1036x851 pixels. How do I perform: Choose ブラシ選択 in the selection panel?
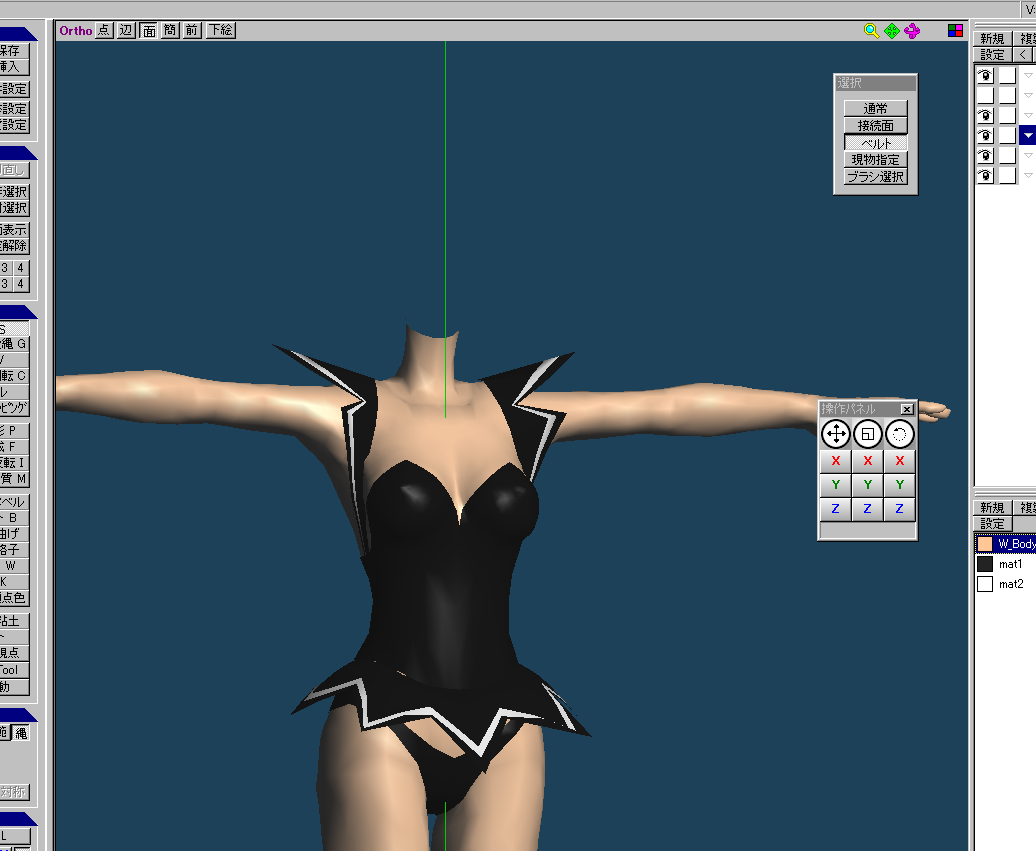876,177
